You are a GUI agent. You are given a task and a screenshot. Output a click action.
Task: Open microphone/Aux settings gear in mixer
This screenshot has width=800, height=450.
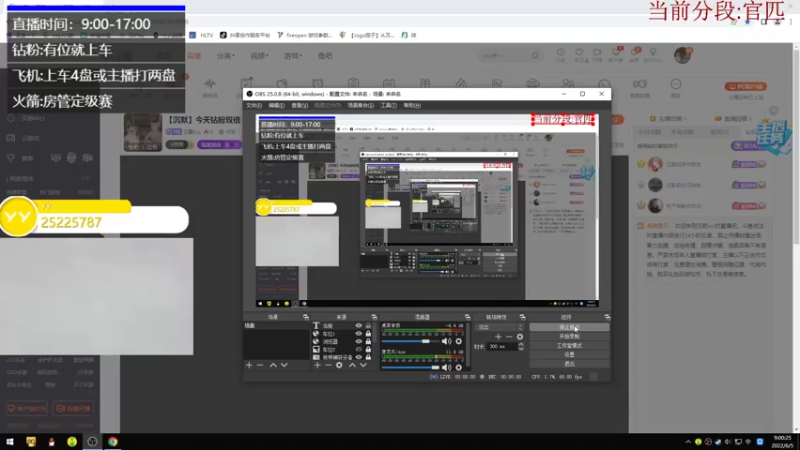click(x=459, y=367)
